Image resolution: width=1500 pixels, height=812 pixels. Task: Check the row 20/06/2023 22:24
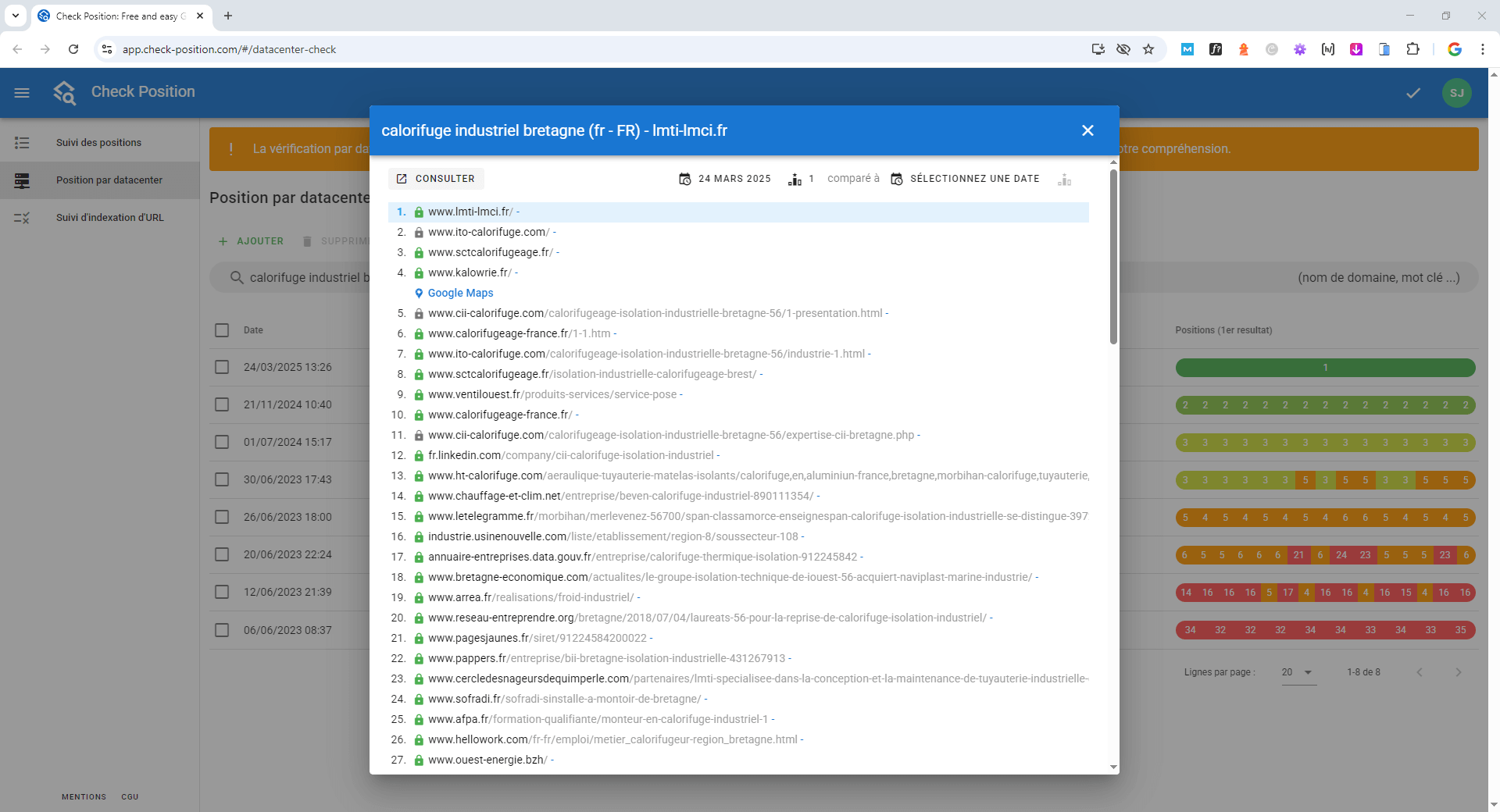point(222,554)
